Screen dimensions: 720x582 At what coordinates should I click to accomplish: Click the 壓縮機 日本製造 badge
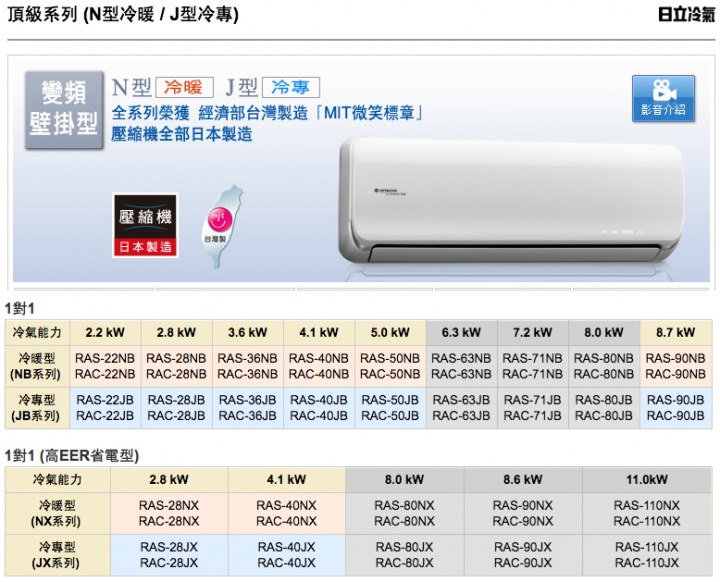[x=145, y=225]
